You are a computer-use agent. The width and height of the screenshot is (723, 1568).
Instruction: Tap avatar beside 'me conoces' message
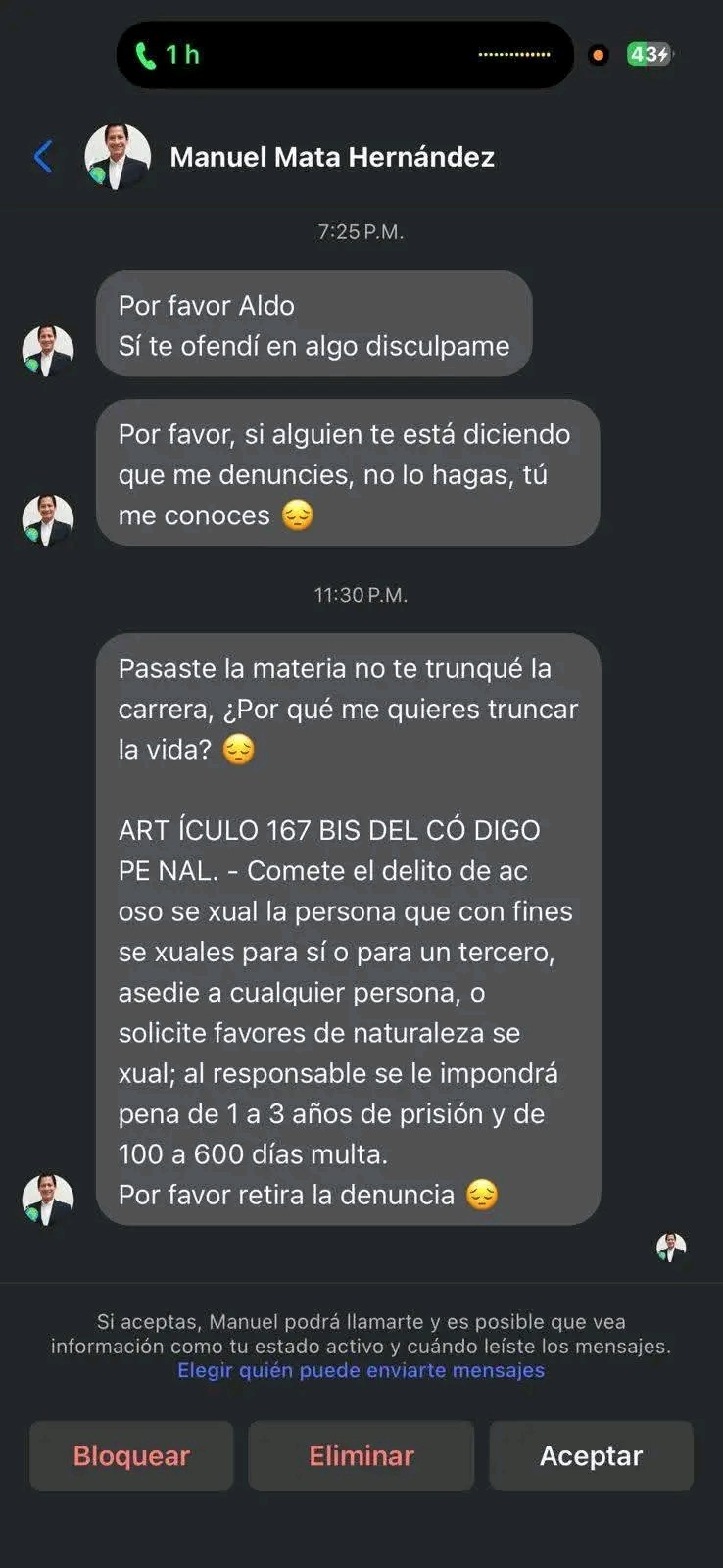pos(48,519)
